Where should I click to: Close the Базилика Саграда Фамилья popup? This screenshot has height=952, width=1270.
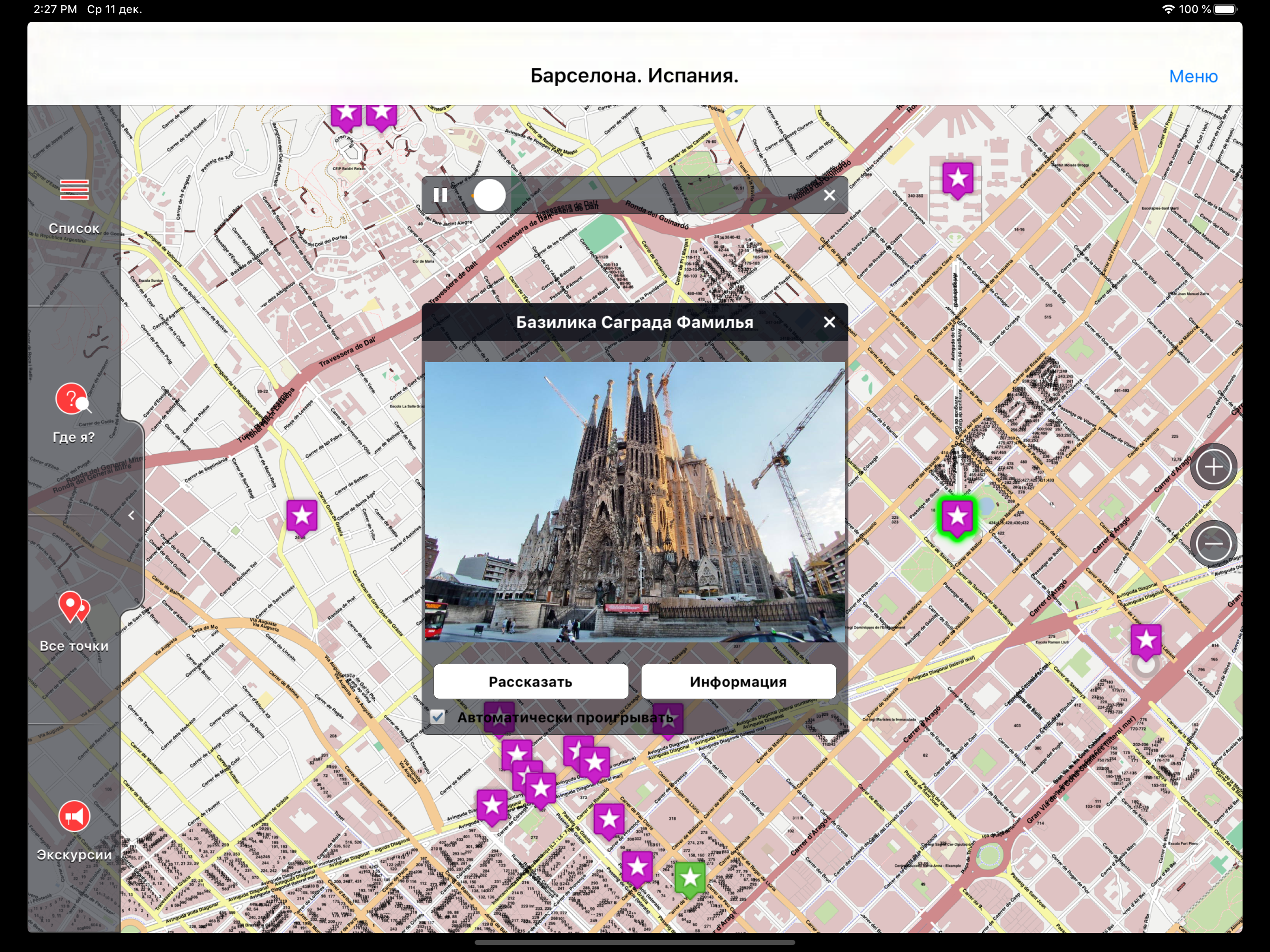click(829, 322)
